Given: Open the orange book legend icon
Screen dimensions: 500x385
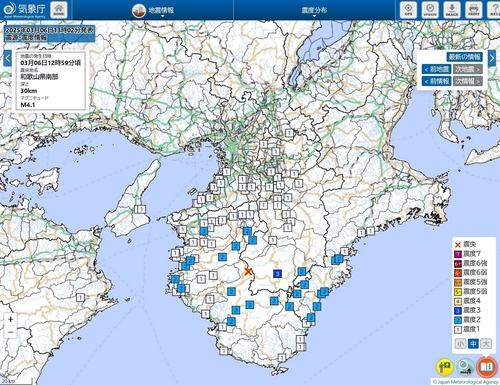Looking at the screenshot, I should pyautogui.click(x=487, y=367).
